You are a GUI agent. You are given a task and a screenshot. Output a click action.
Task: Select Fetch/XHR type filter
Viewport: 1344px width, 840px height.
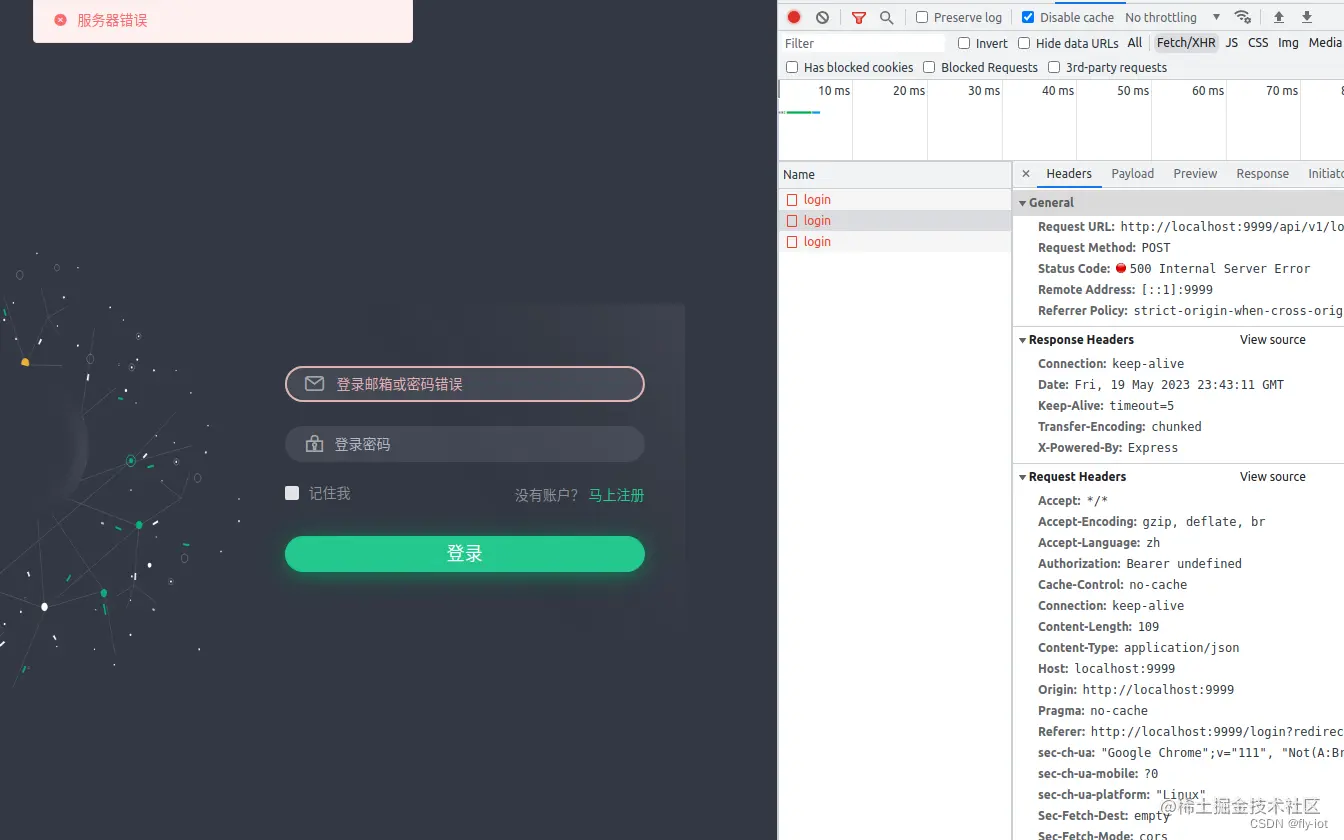(x=1186, y=43)
